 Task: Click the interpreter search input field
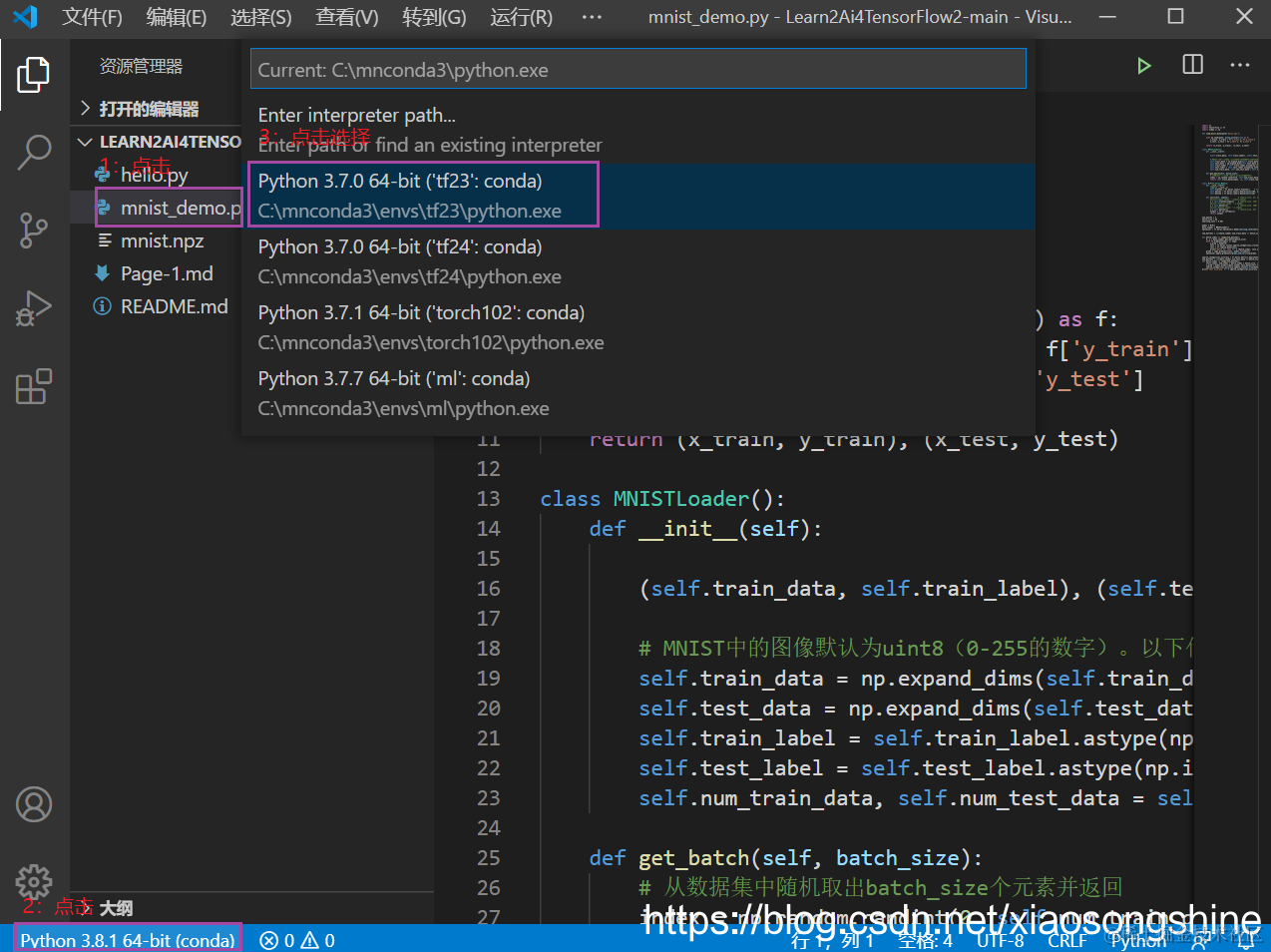(637, 70)
